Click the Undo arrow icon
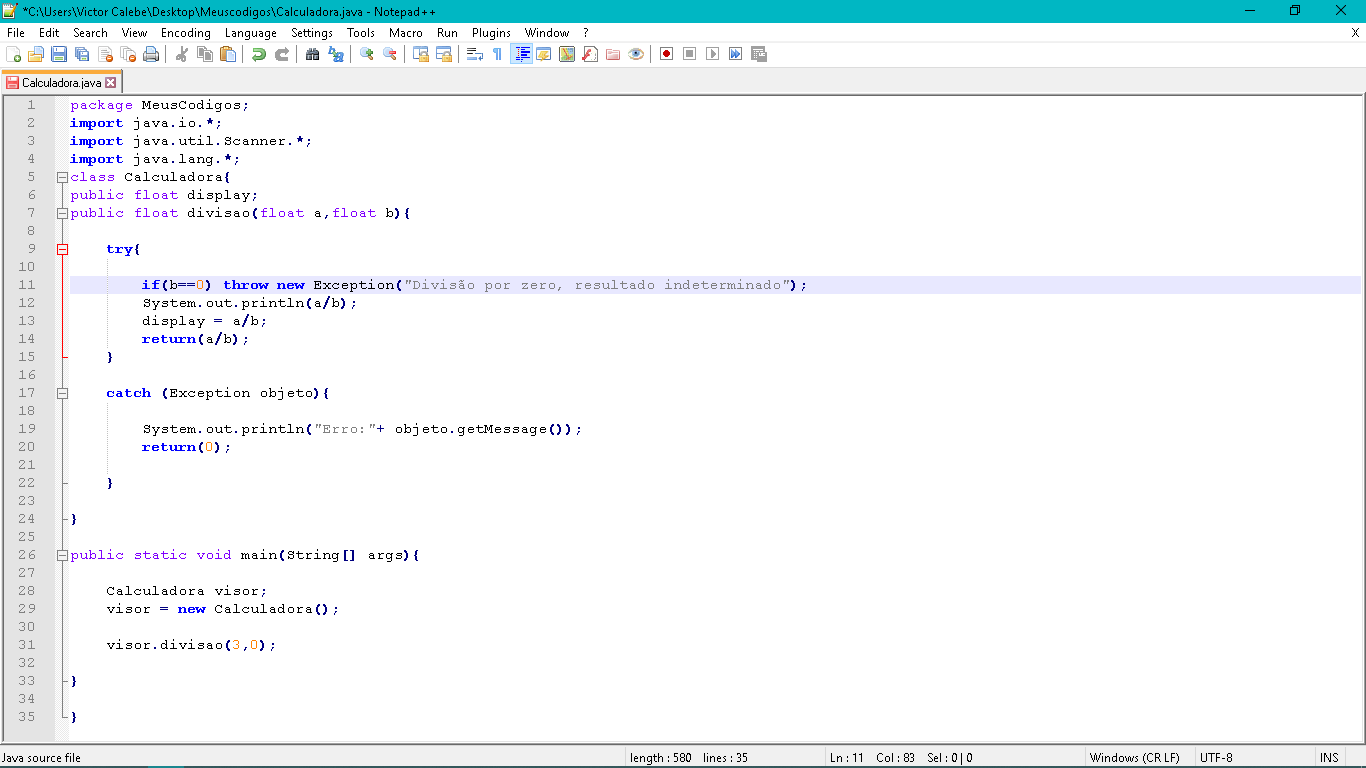The image size is (1366, 768). [258, 54]
